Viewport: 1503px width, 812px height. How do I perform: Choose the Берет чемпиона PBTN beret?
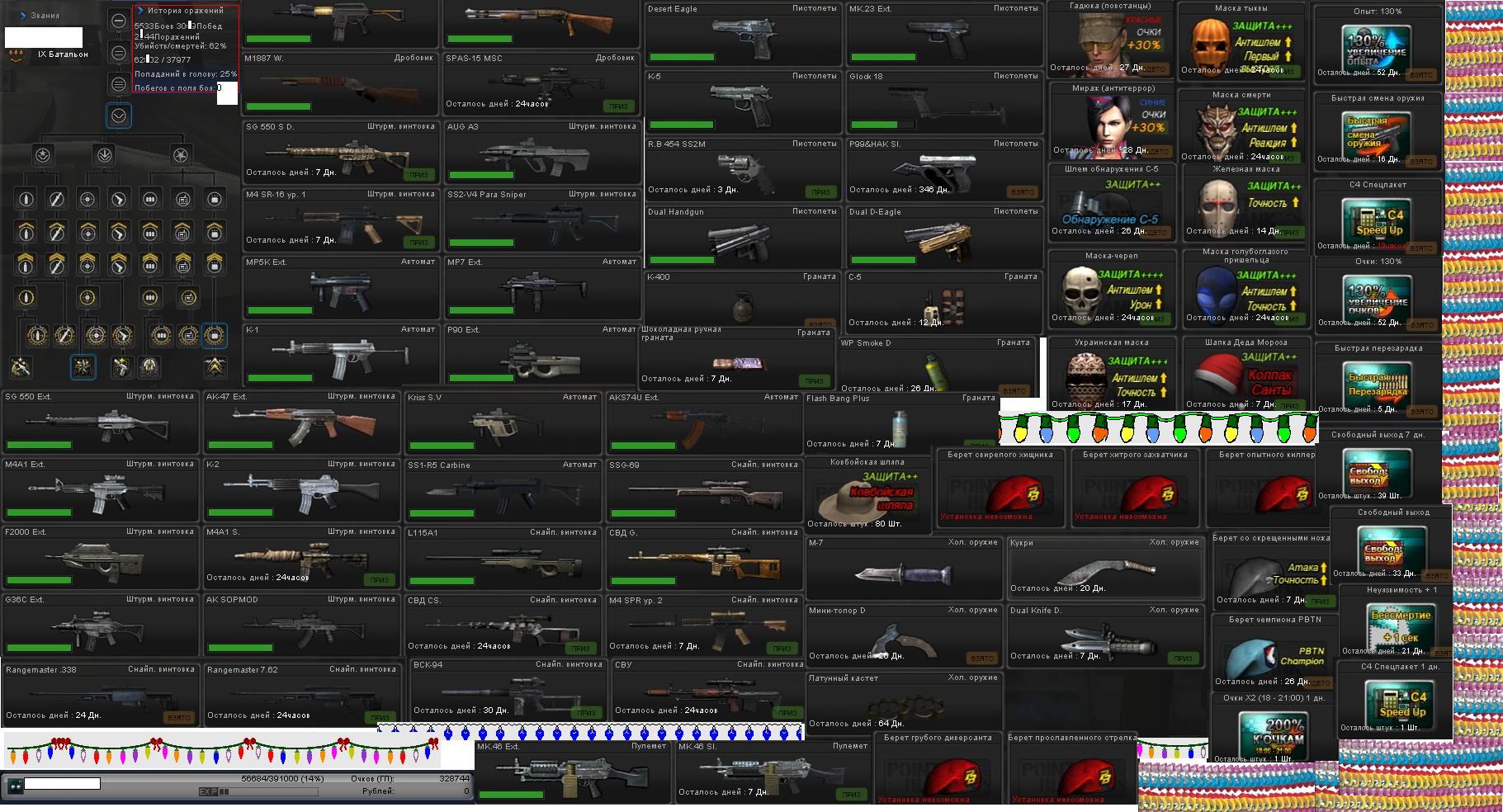(1274, 652)
